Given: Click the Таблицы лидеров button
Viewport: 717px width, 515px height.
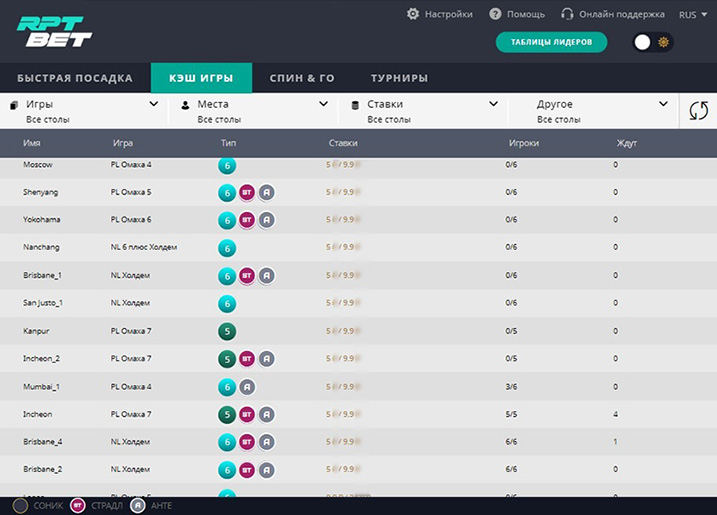Looking at the screenshot, I should (551, 42).
